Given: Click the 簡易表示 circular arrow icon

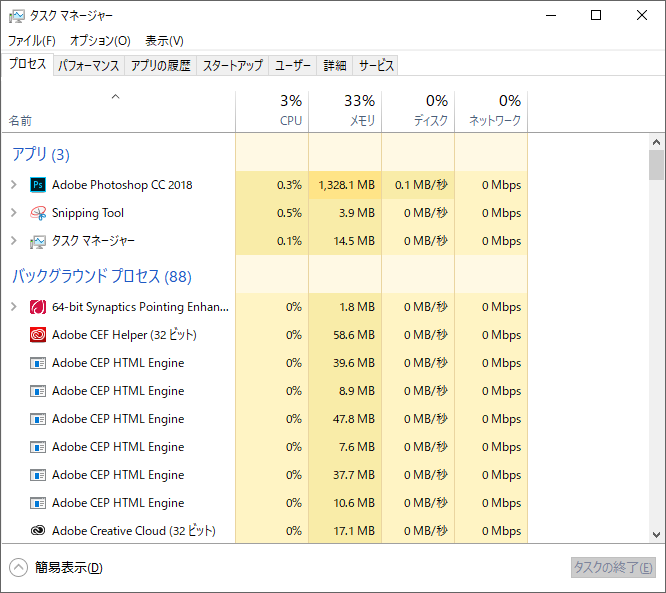Looking at the screenshot, I should (18, 568).
